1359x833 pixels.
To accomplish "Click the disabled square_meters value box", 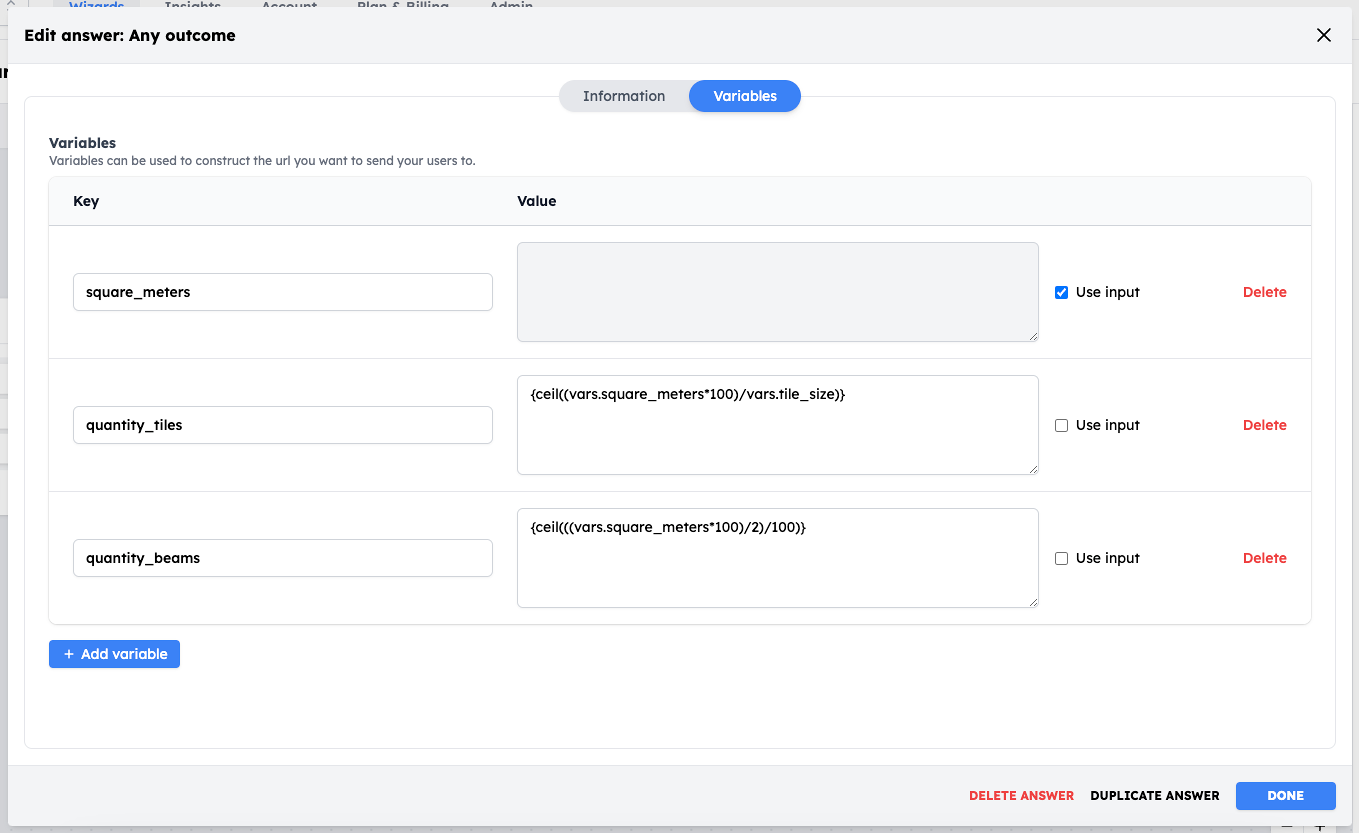I will click(778, 292).
